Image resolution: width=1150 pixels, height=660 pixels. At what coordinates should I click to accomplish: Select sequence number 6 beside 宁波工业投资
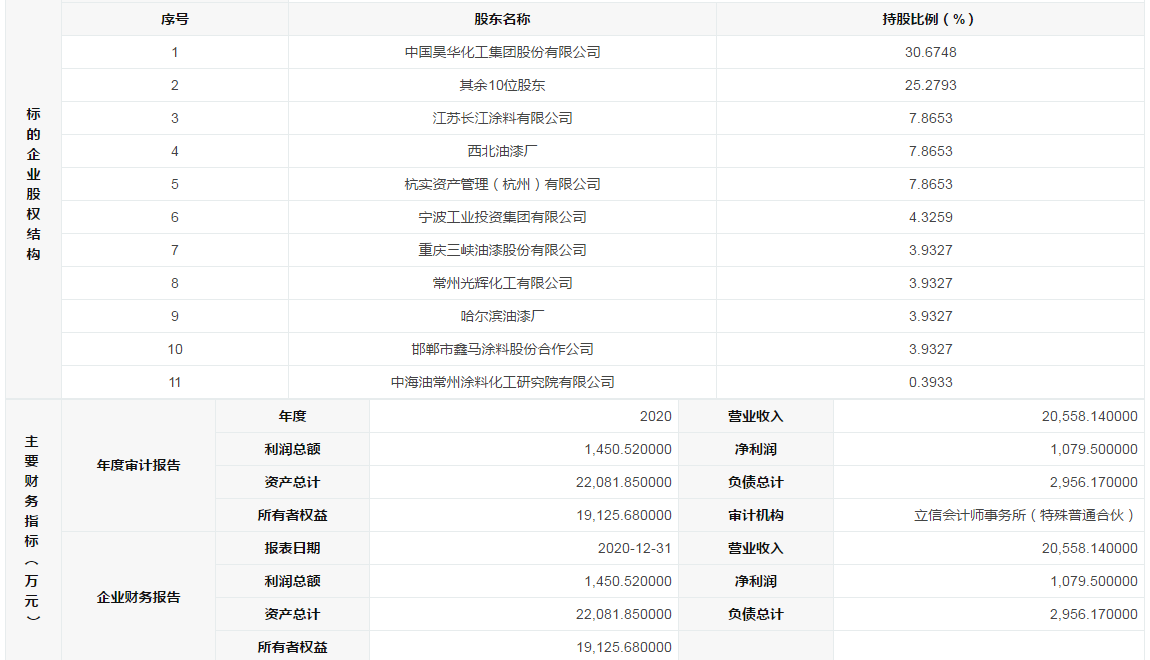pos(175,217)
